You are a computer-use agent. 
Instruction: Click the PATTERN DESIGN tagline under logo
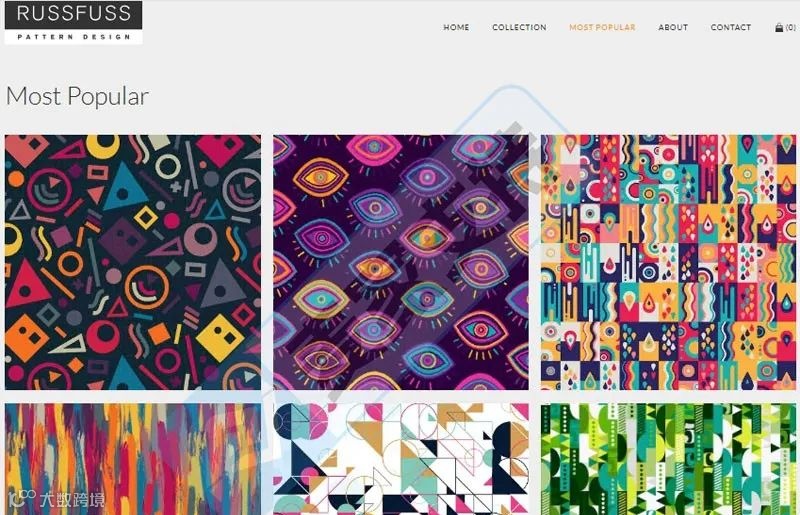coord(73,37)
